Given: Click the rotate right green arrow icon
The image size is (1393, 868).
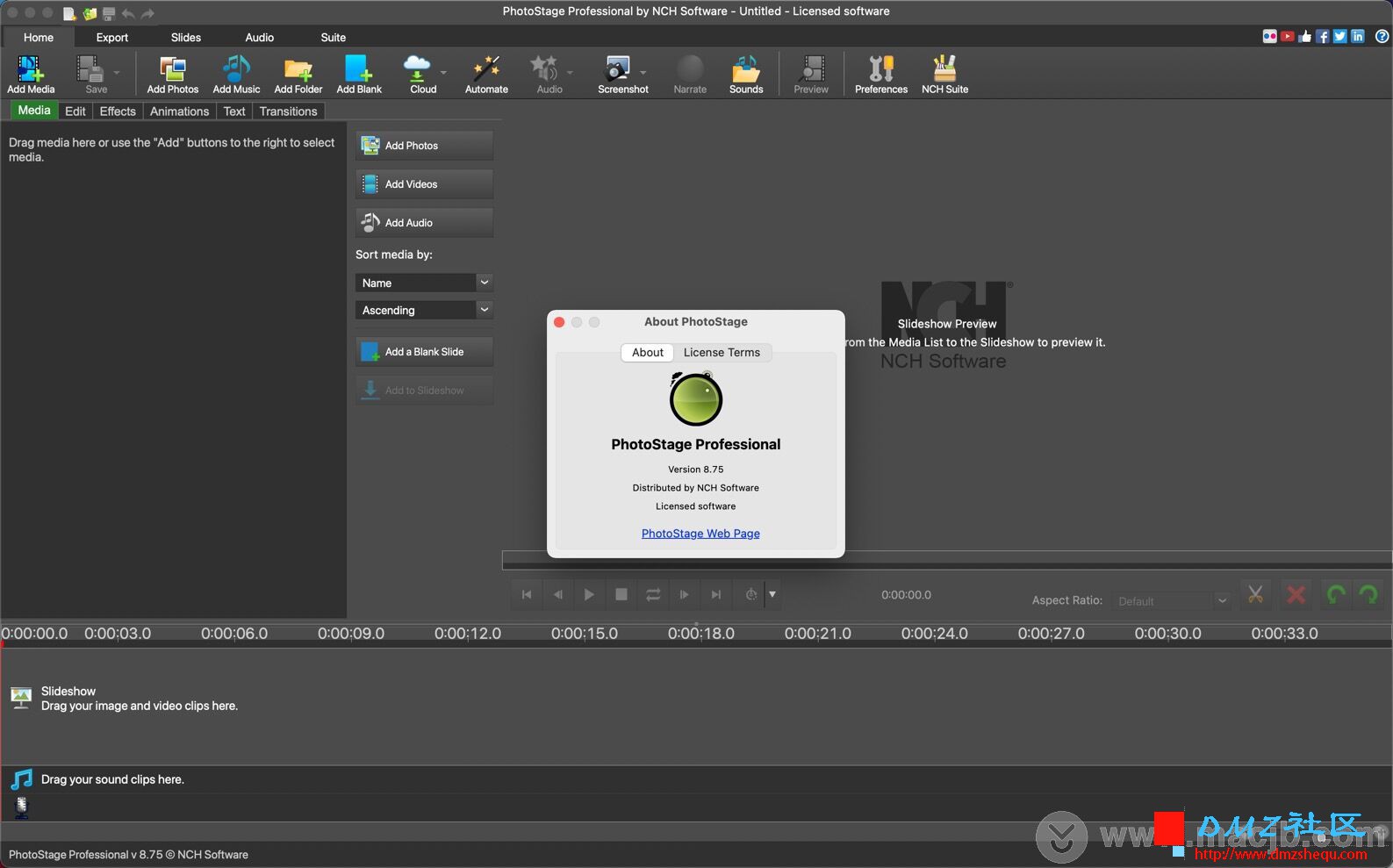Looking at the screenshot, I should [x=1368, y=594].
